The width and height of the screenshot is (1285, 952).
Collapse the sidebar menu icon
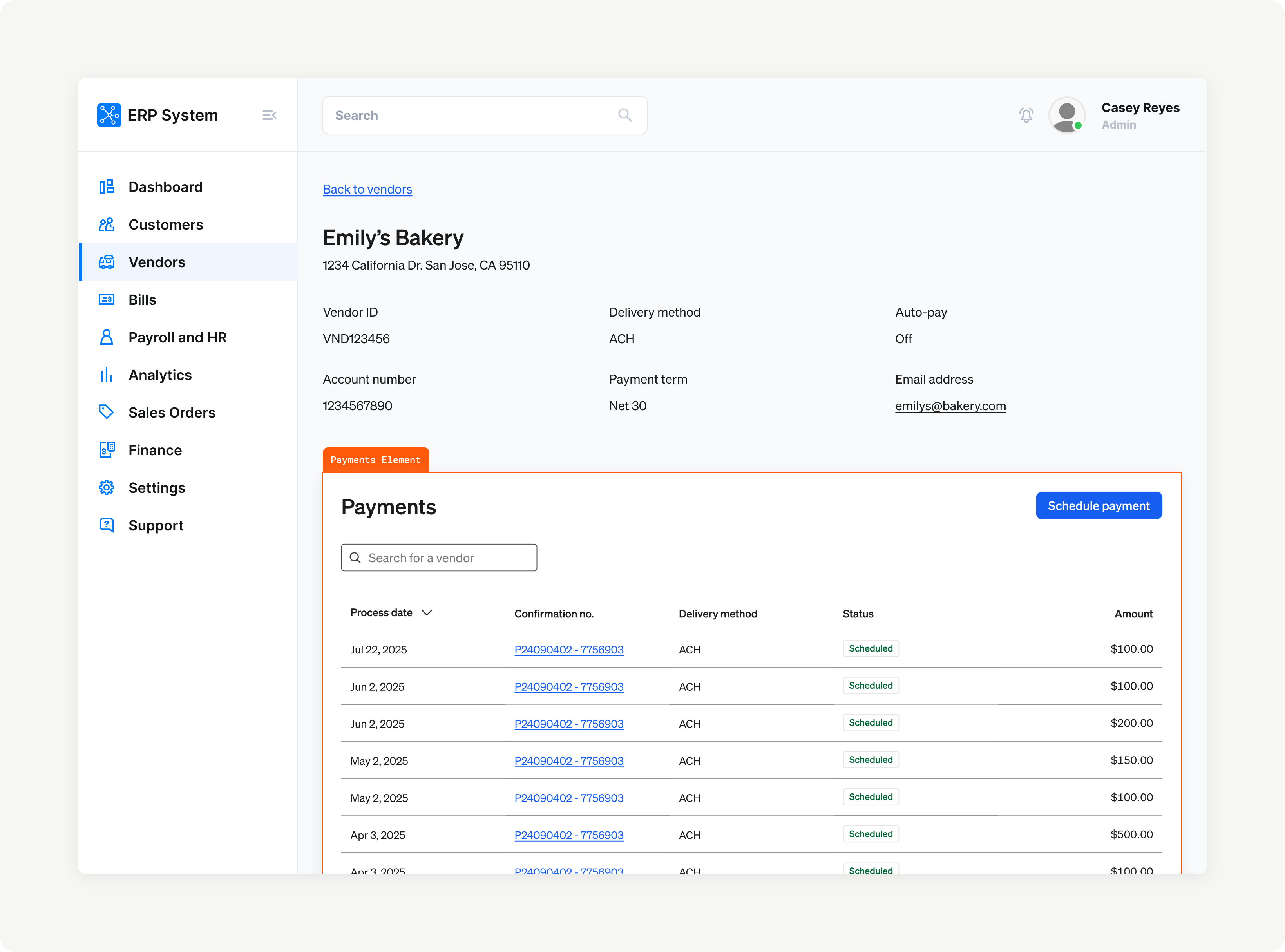coord(269,115)
